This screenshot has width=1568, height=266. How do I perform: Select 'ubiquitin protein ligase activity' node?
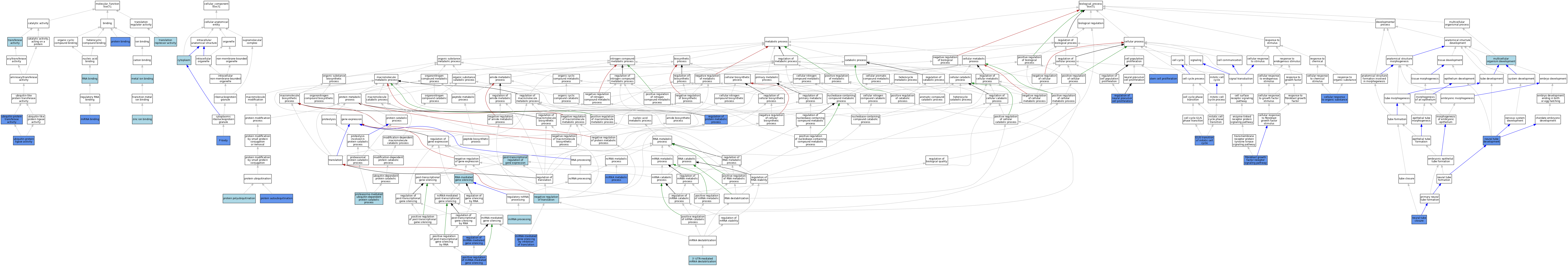click(x=24, y=140)
